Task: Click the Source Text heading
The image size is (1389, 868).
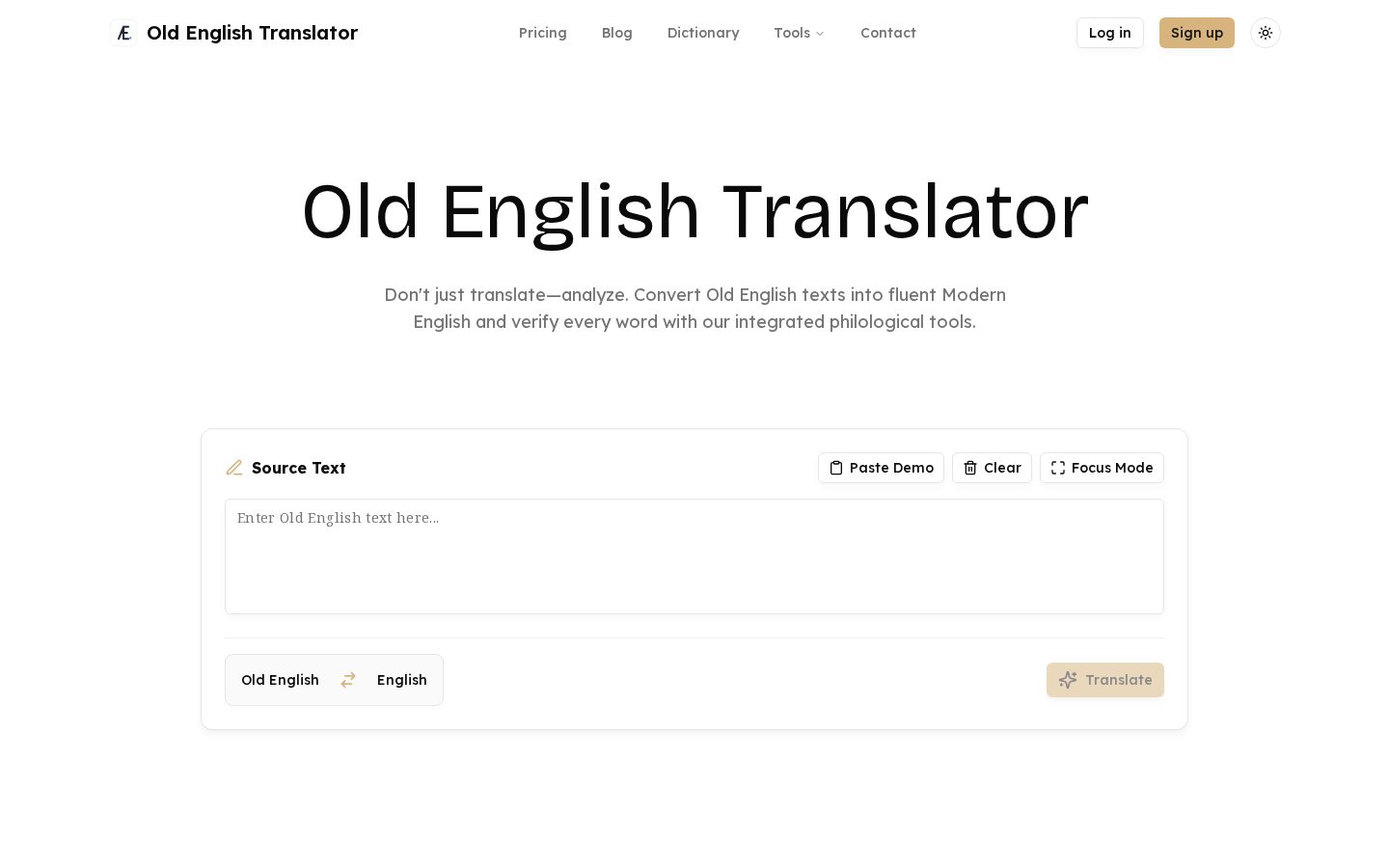Action: (298, 468)
